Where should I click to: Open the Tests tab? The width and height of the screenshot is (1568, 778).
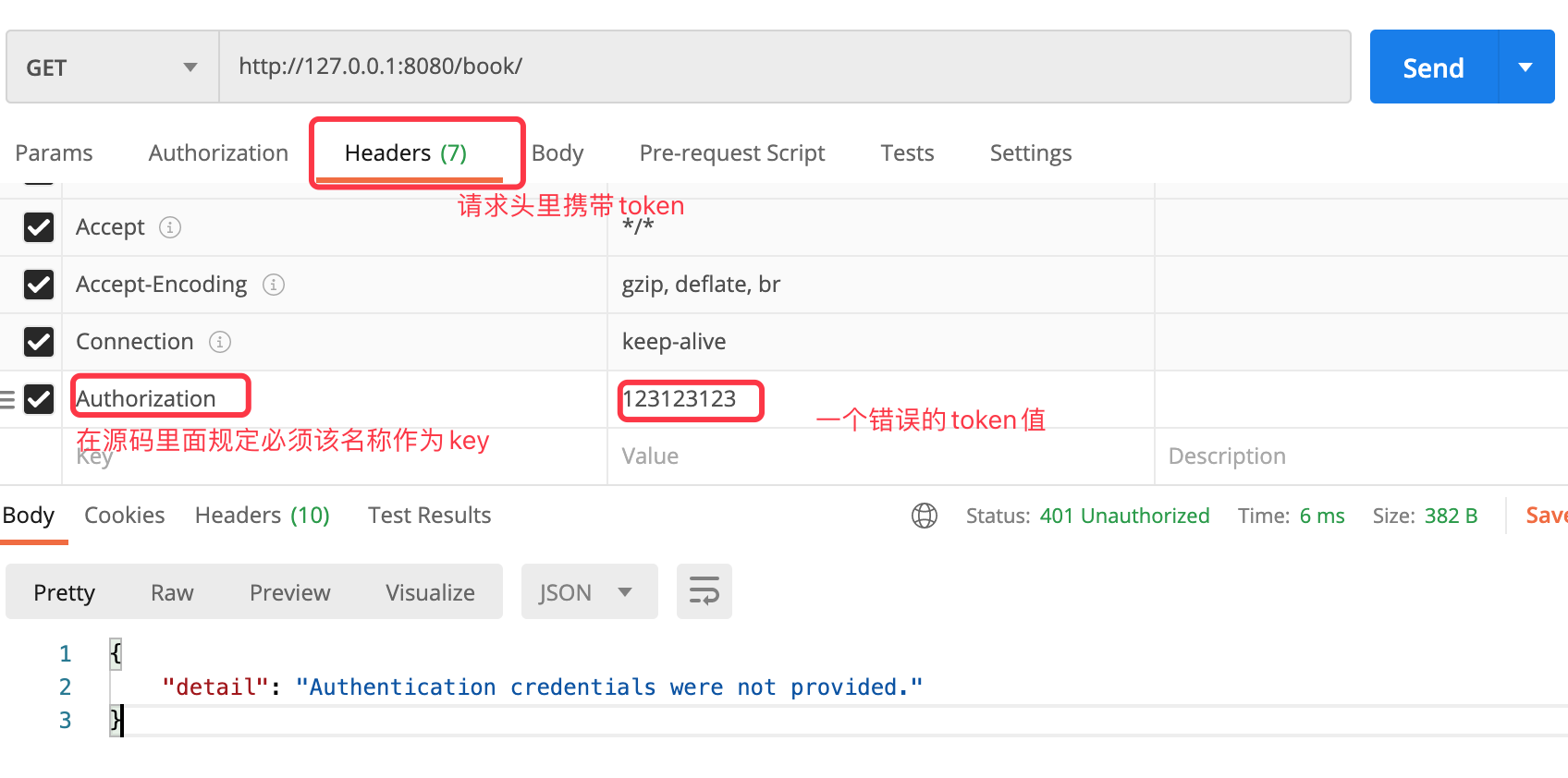click(x=907, y=153)
